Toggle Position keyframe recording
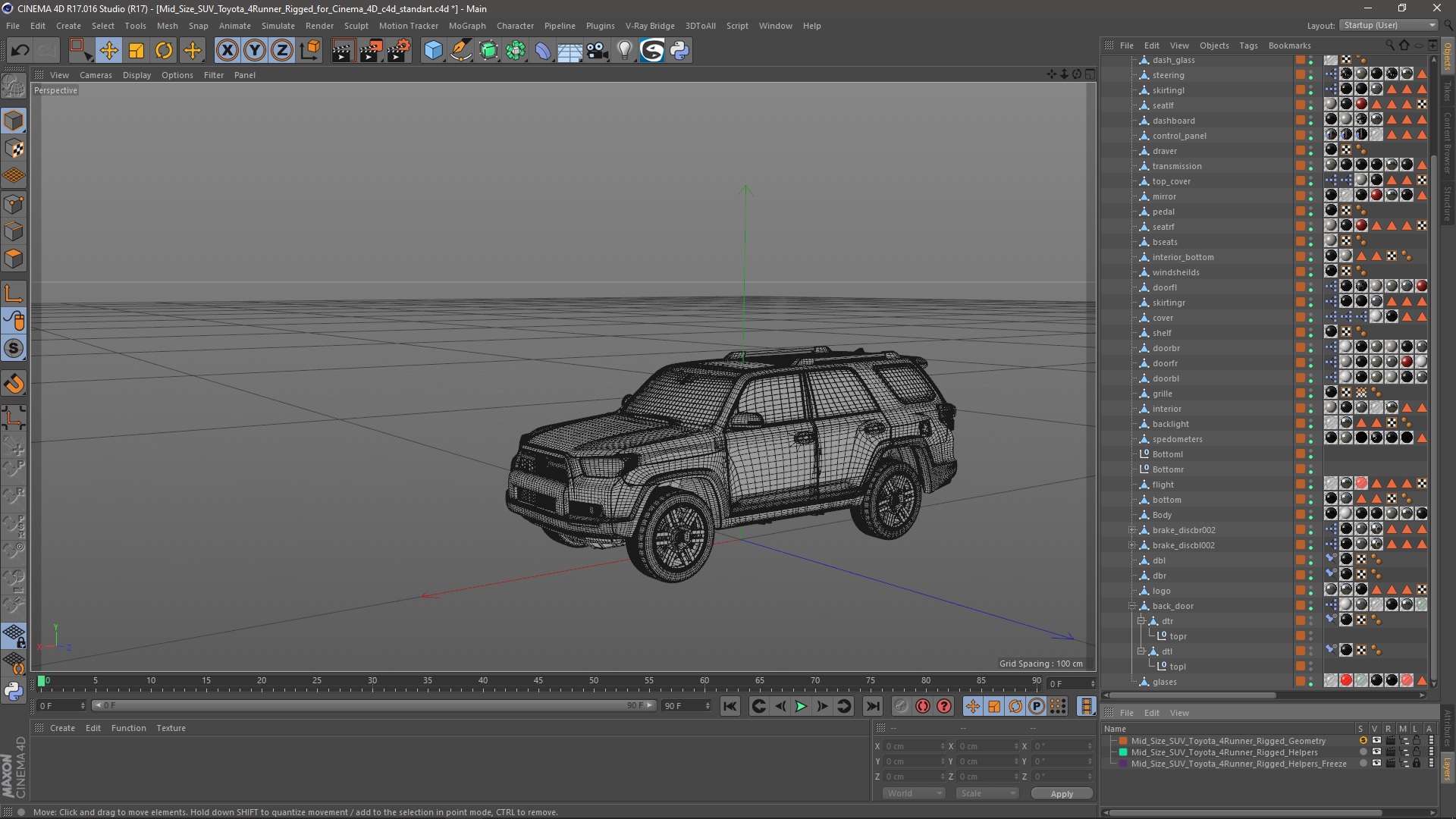 (973, 706)
